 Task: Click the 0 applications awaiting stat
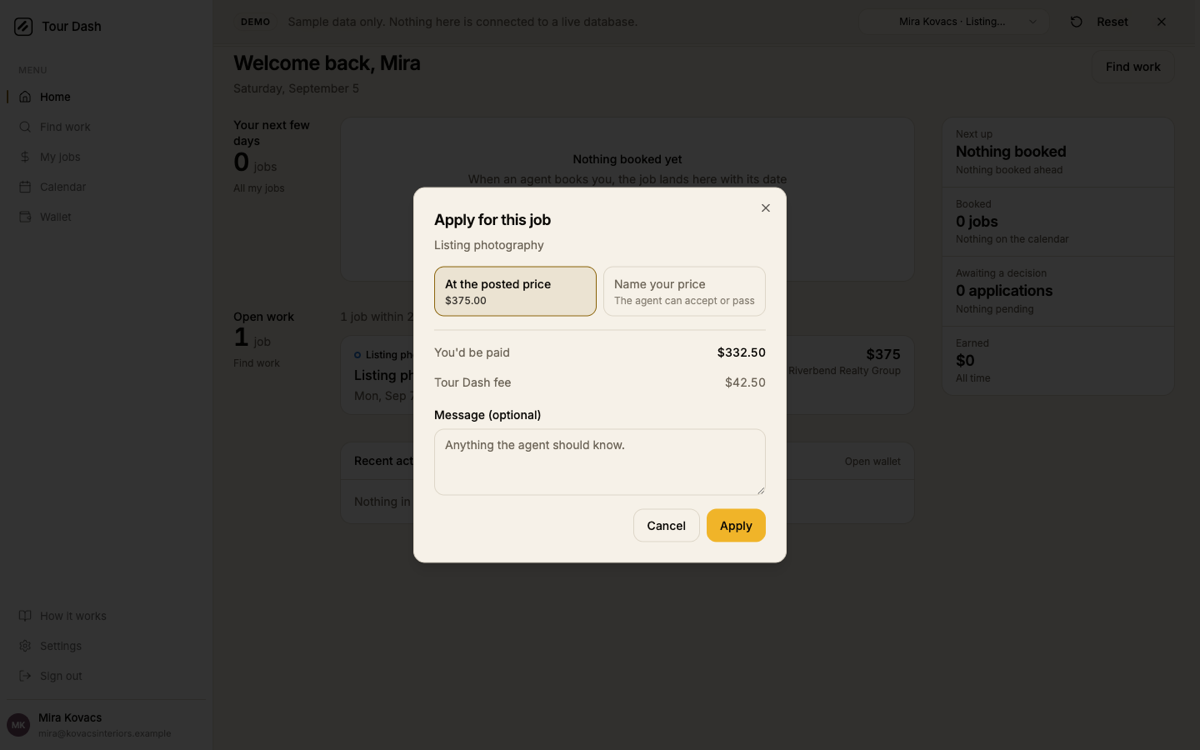point(1058,291)
